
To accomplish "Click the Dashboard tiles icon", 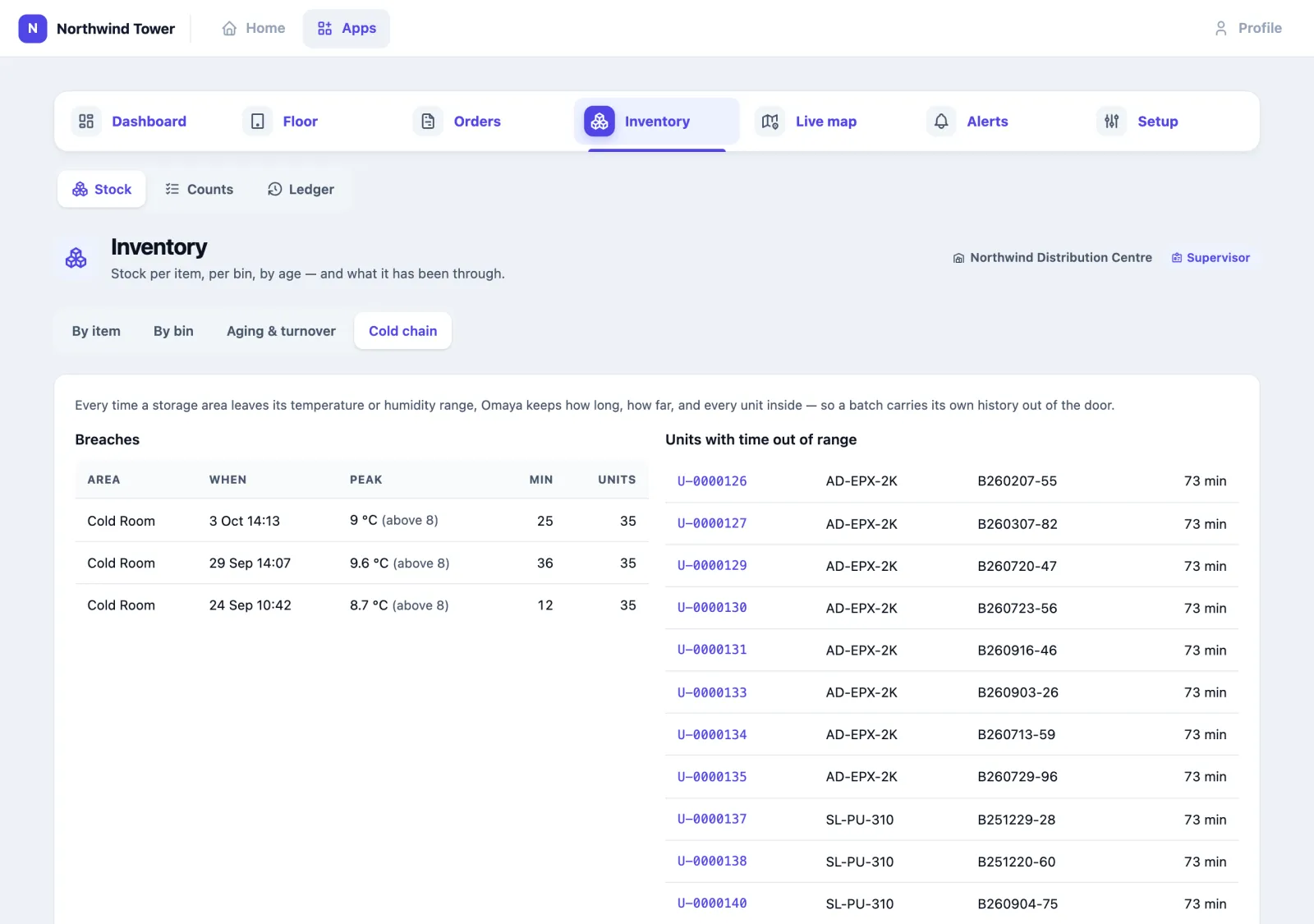I will tap(86, 122).
